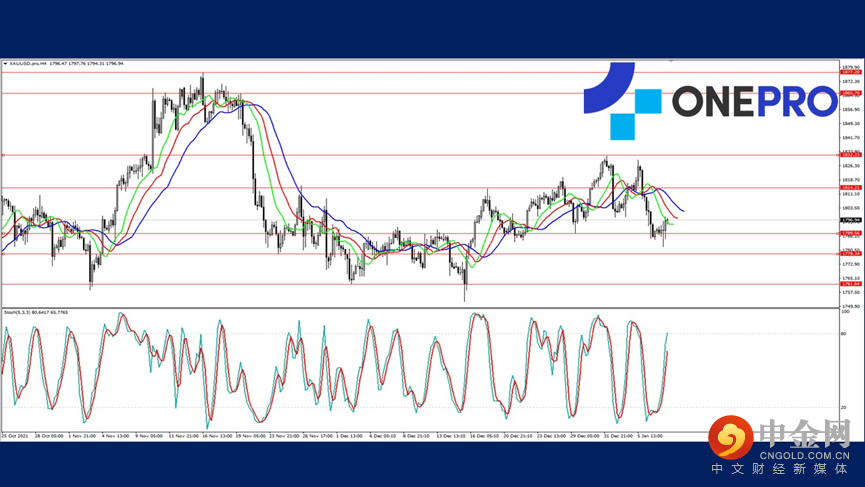865x487 pixels.
Task: Click the black current price tag 1796.94
Action: point(851,220)
